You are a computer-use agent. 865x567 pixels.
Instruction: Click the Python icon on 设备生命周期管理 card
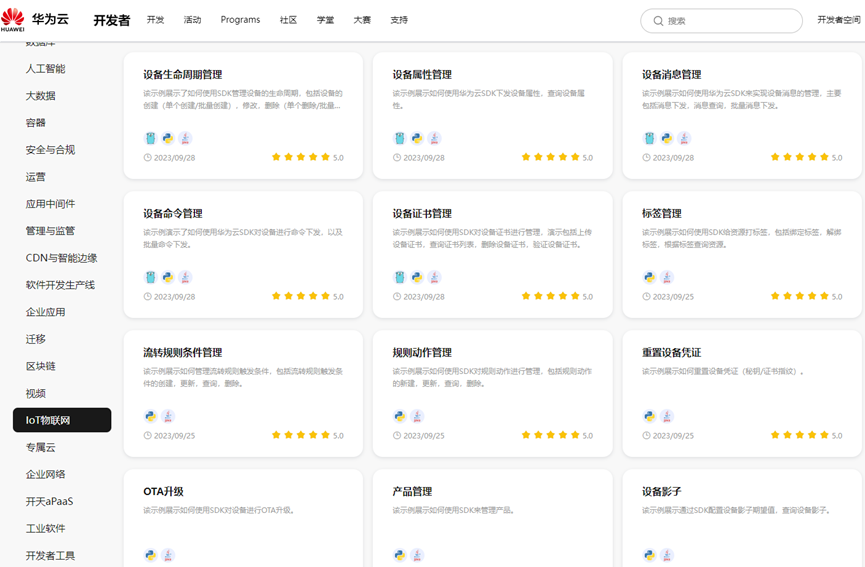[x=168, y=138]
